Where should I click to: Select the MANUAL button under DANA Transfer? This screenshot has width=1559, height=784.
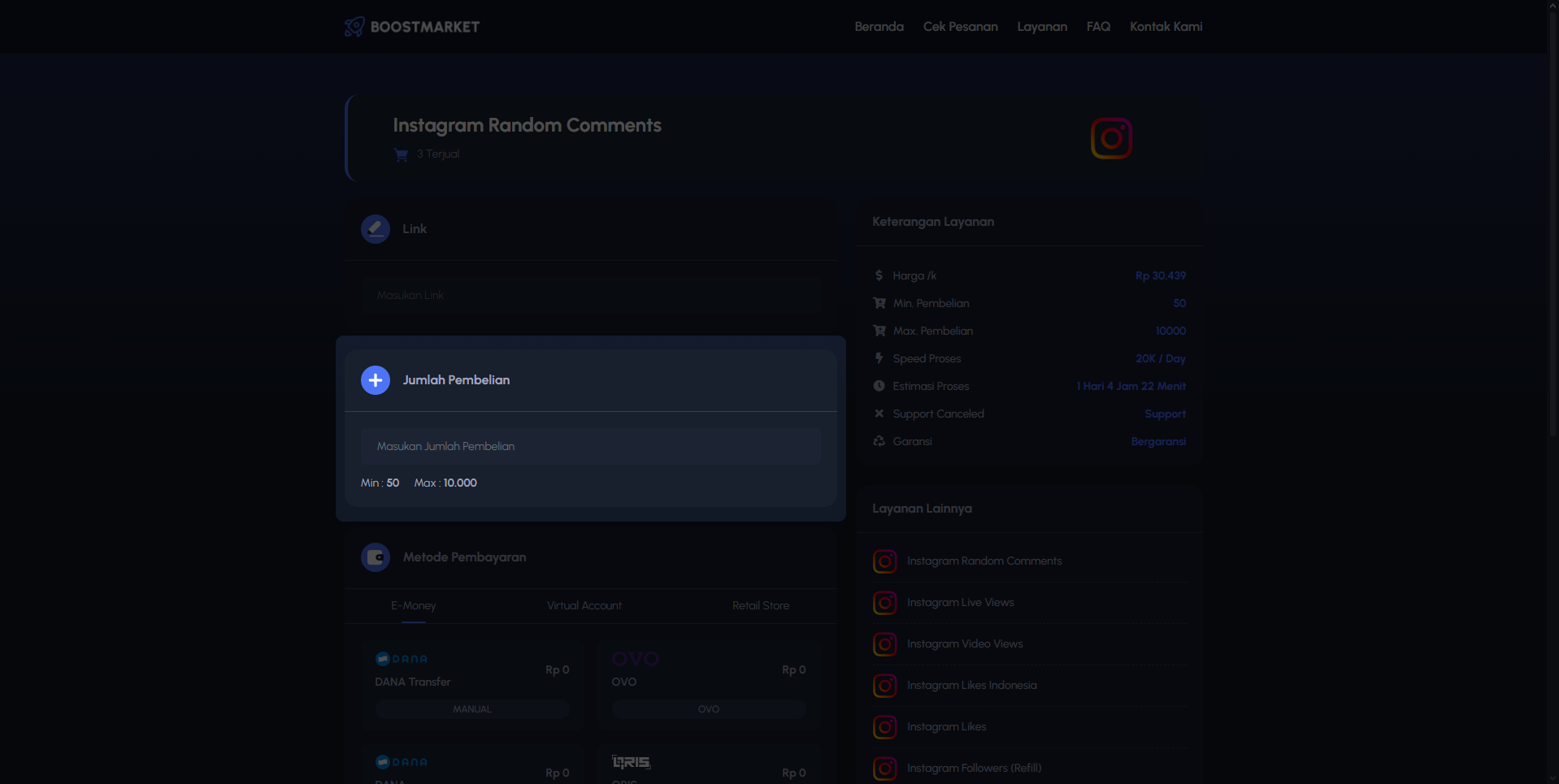coord(472,709)
